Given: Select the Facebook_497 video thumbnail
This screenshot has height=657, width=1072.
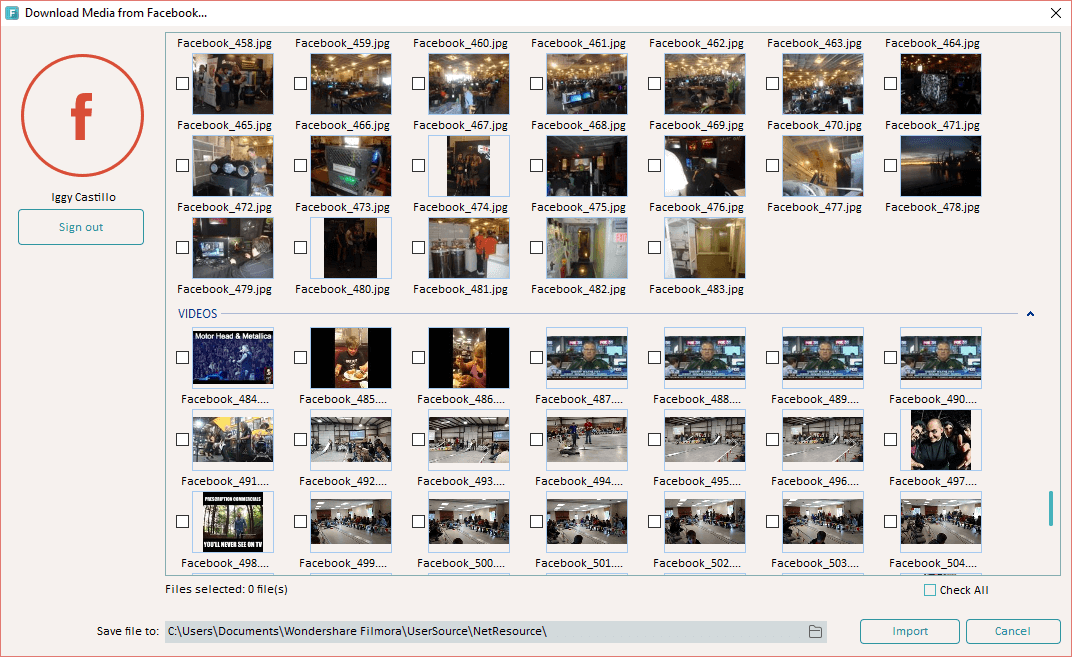Looking at the screenshot, I should click(941, 439).
